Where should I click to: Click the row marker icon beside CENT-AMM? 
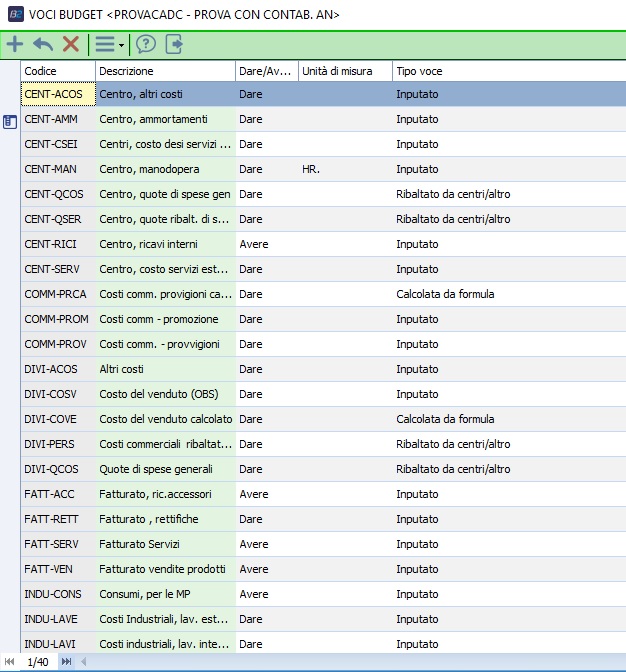pyautogui.click(x=10, y=121)
